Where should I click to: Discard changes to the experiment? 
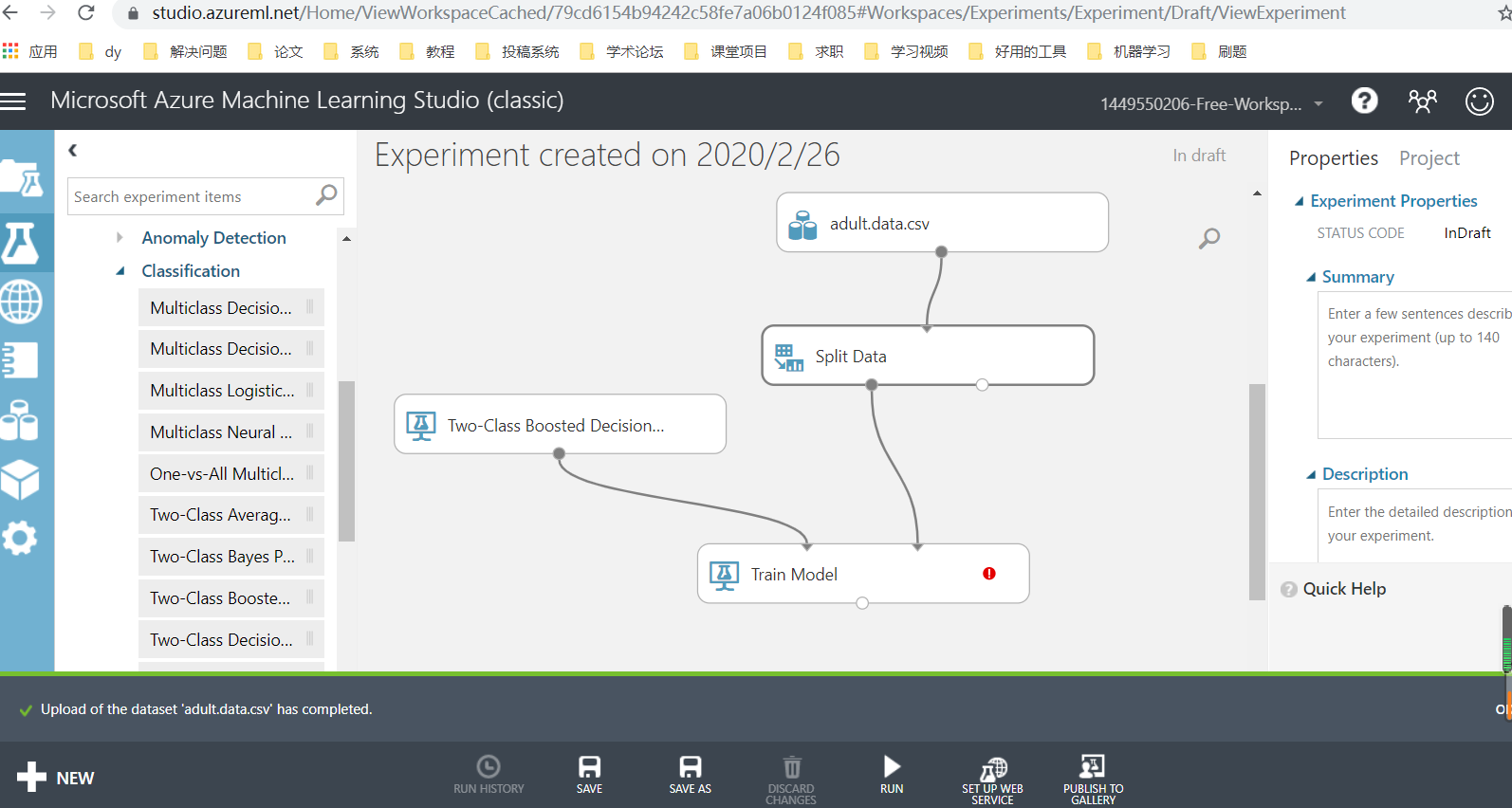tap(791, 780)
